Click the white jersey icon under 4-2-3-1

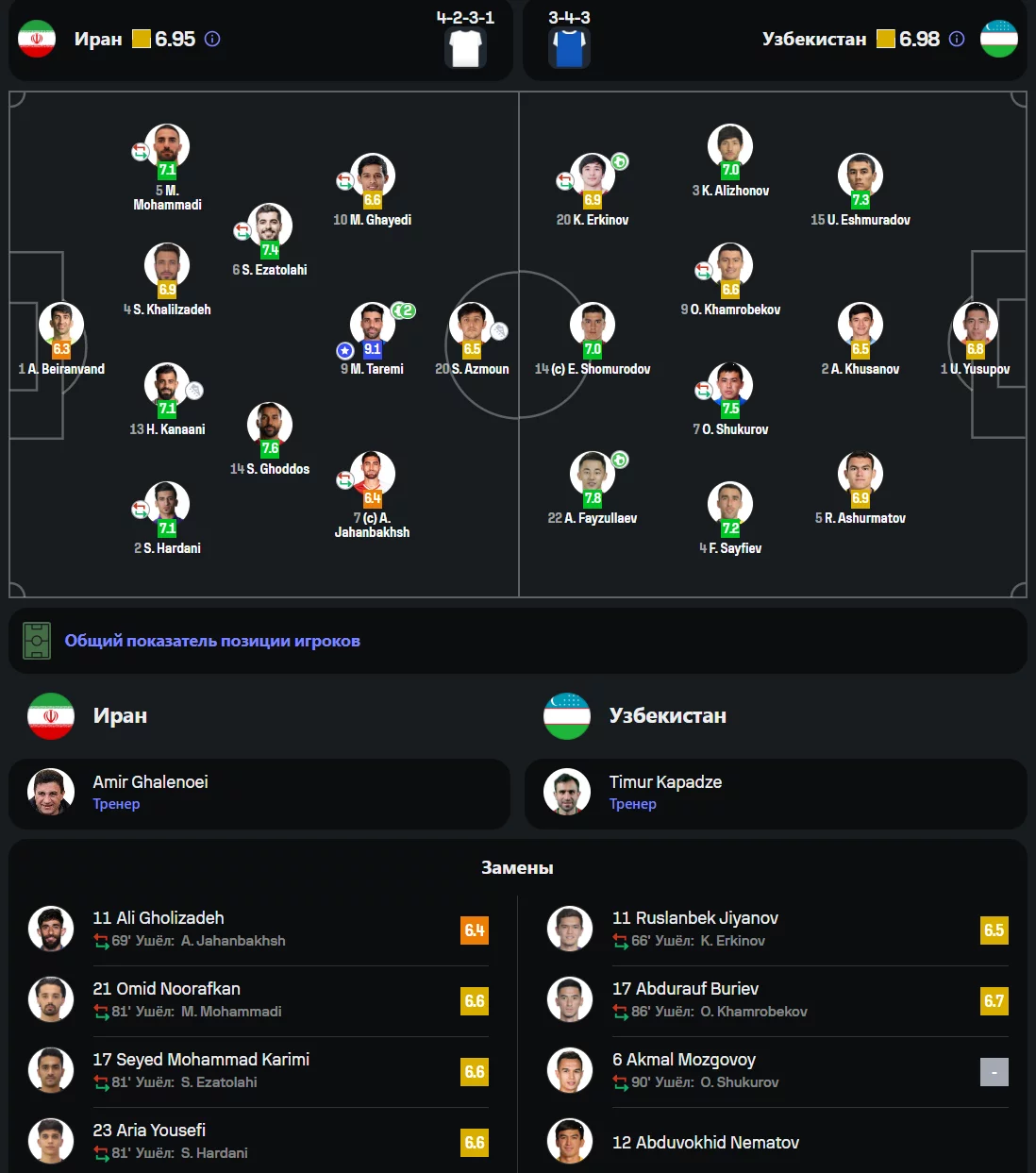466,48
